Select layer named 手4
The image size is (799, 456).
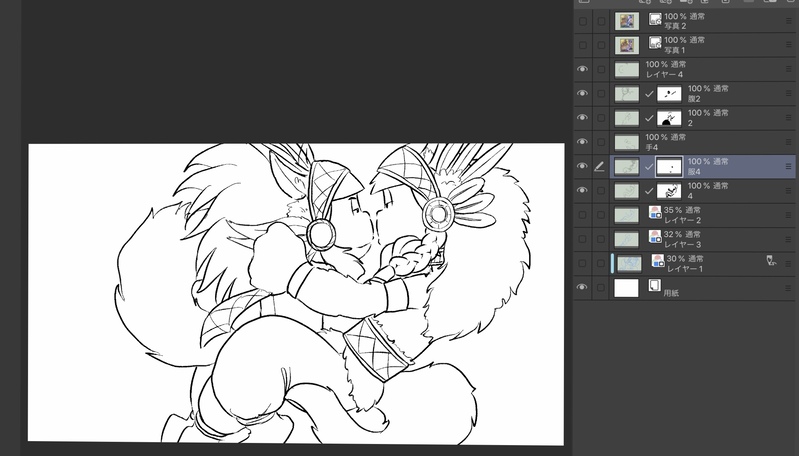(652, 147)
